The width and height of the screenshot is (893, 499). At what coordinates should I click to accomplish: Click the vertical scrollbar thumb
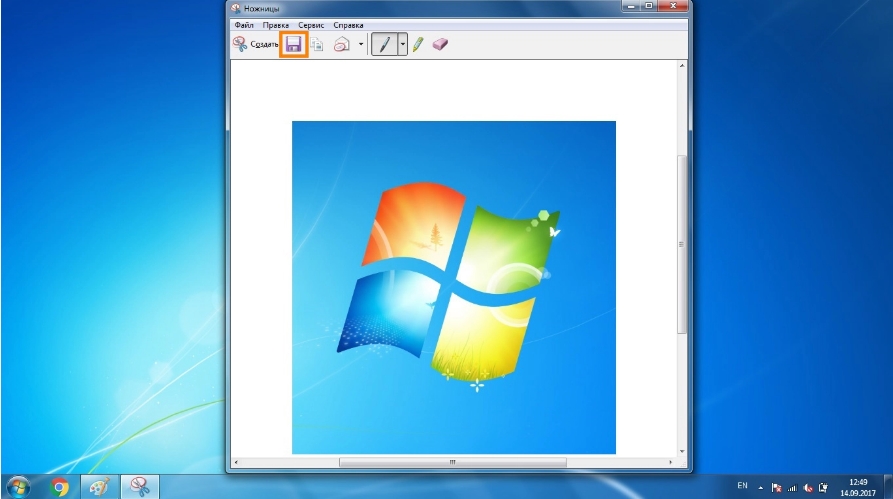pyautogui.click(x=682, y=244)
